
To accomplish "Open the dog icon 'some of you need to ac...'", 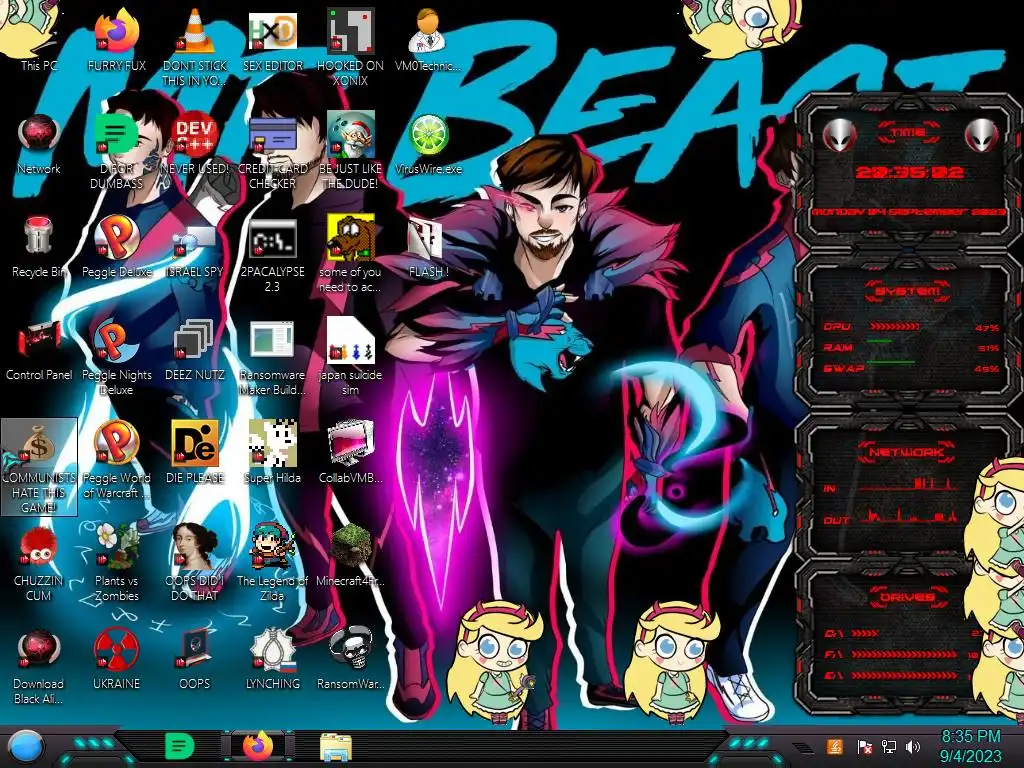I will coord(351,238).
